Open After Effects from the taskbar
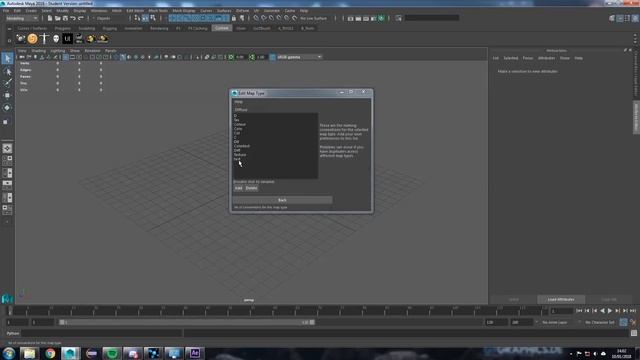The height and width of the screenshot is (360, 640). pos(194,353)
